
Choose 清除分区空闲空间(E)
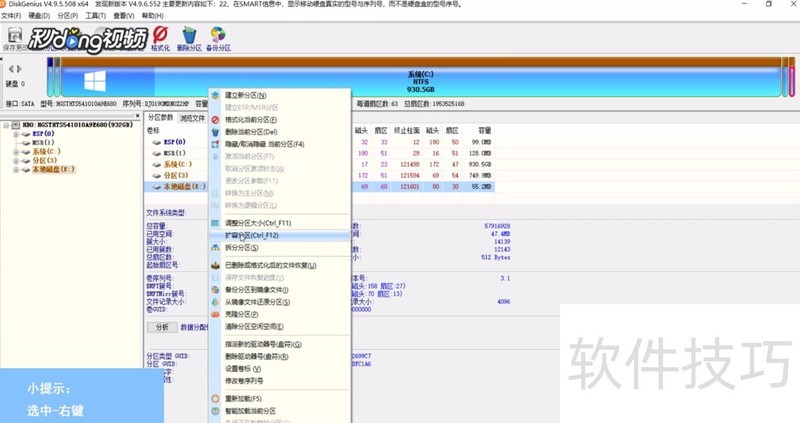coord(280,327)
